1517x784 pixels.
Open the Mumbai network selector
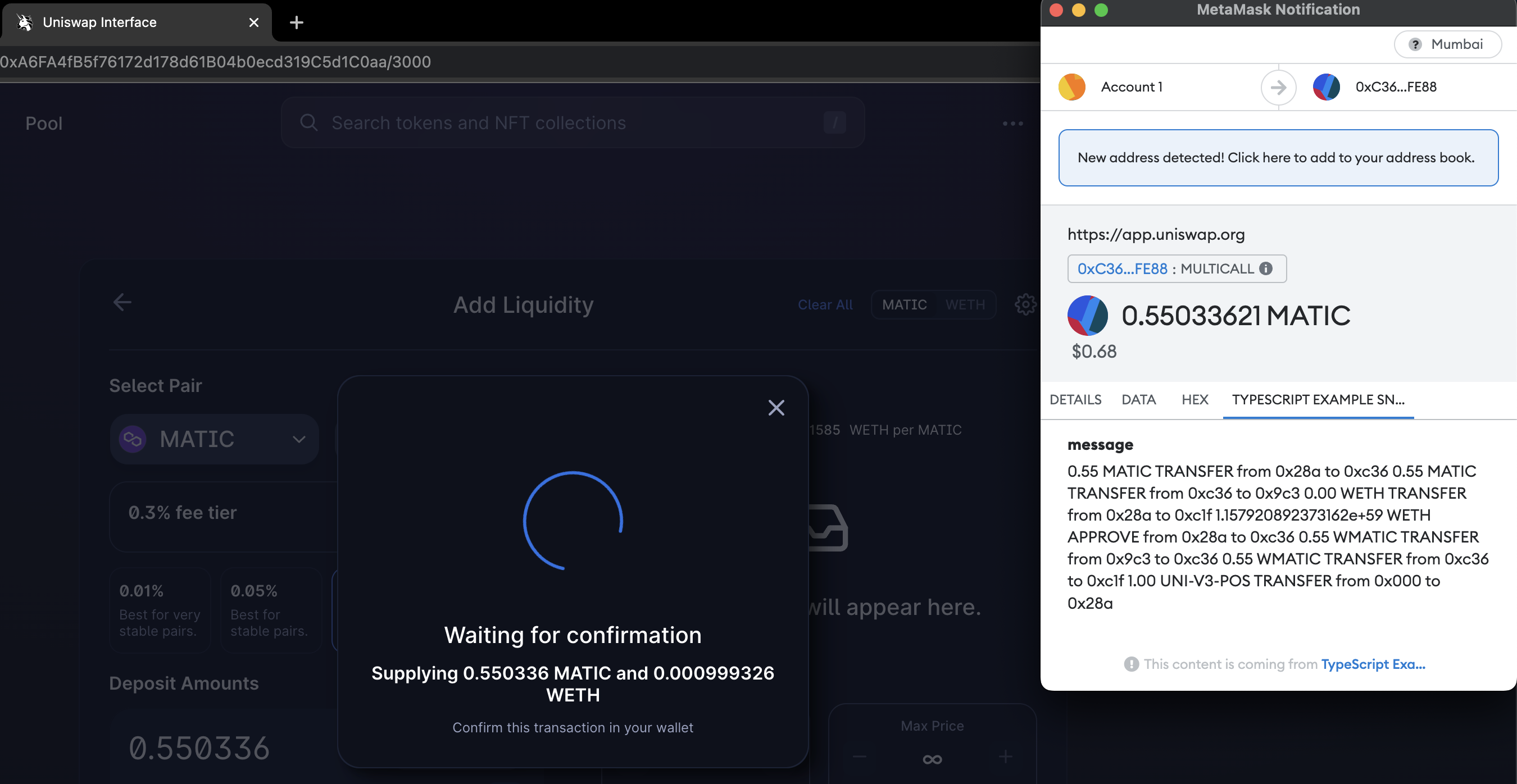(1447, 44)
